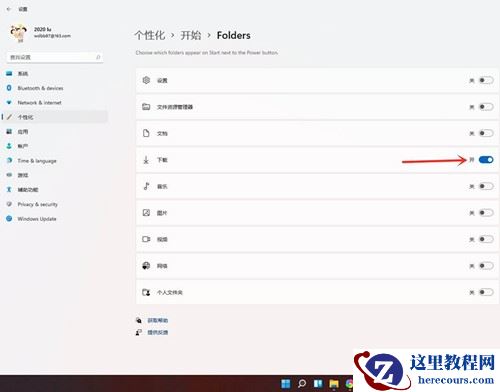Open 应用 in the sidebar
Viewport: 500px width, 392px height.
[x=54, y=132]
